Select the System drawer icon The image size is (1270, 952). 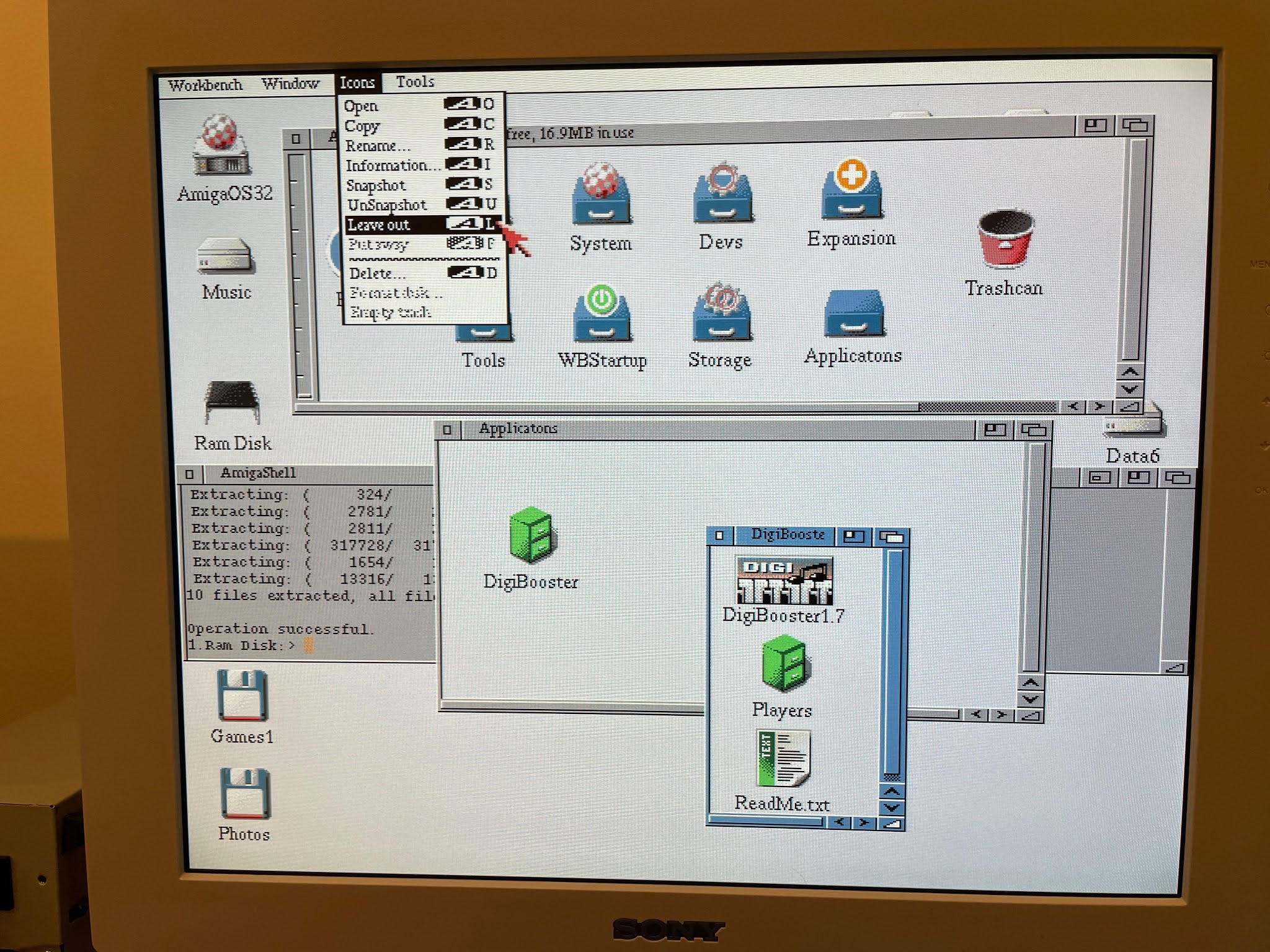pos(600,193)
